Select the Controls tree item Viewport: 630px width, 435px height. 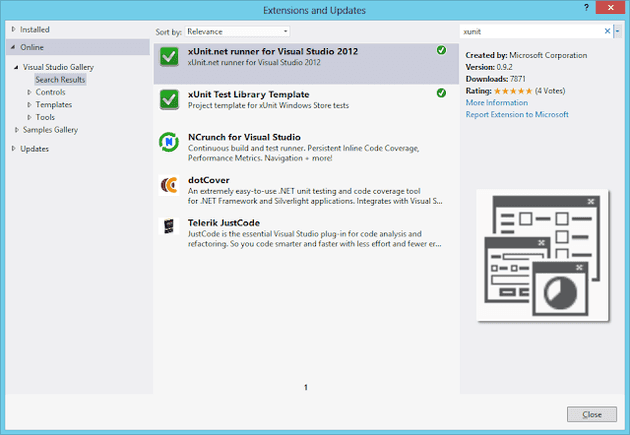[50, 92]
